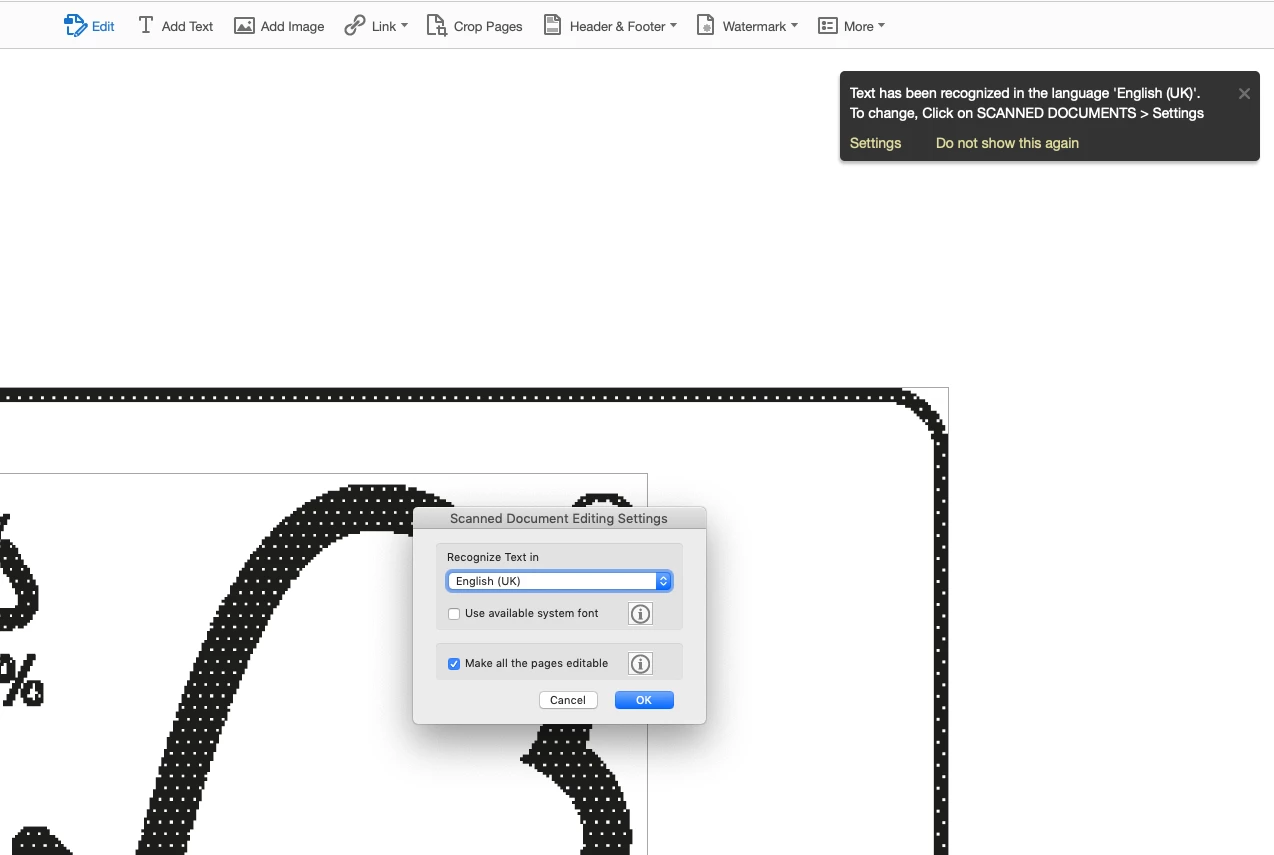
Task: Click the 'Text has been recognized' notification message
Action: coord(1027,103)
